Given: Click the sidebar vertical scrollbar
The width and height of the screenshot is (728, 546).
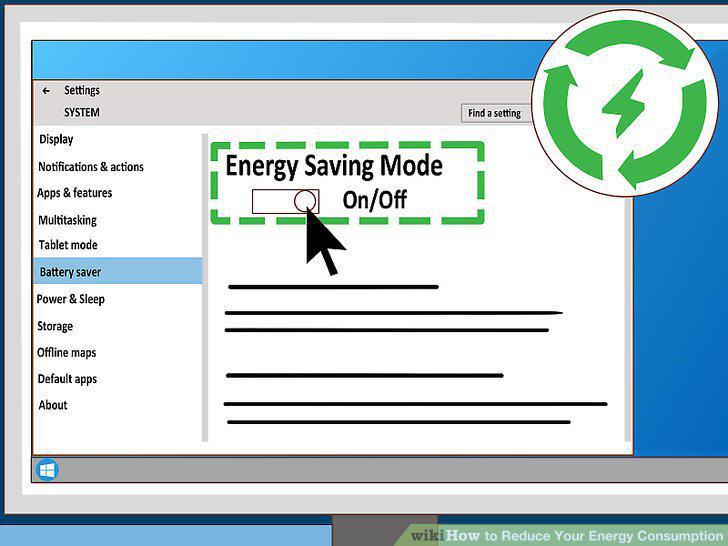Looking at the screenshot, I should 205,287.
